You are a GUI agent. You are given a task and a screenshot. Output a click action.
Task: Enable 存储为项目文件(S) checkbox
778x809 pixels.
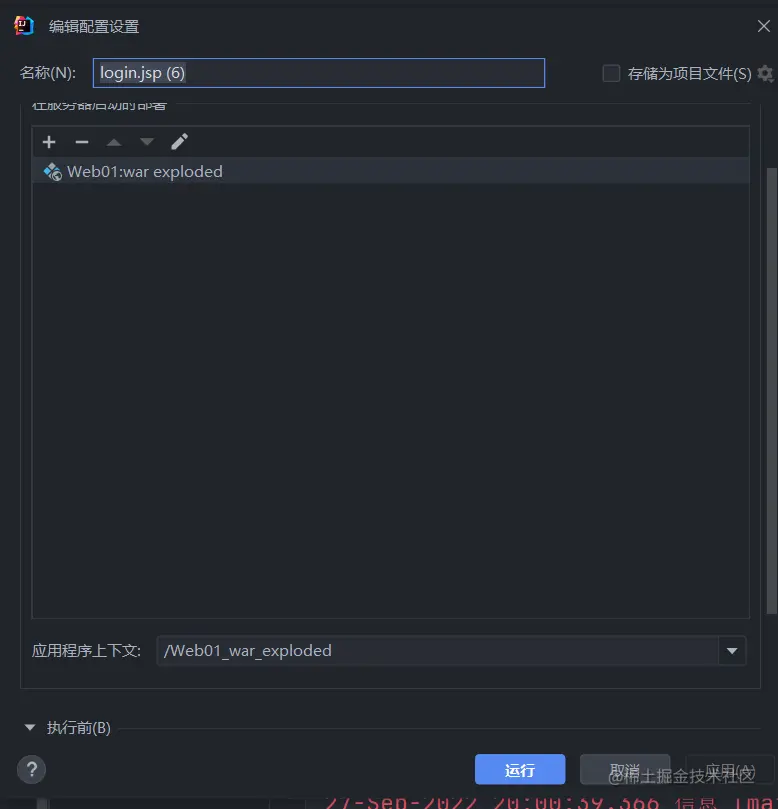[611, 73]
